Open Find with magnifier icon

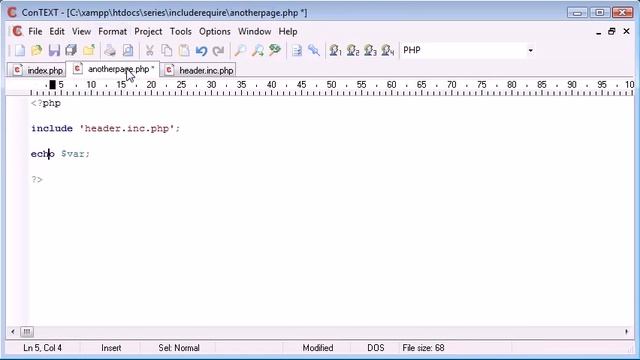point(240,50)
